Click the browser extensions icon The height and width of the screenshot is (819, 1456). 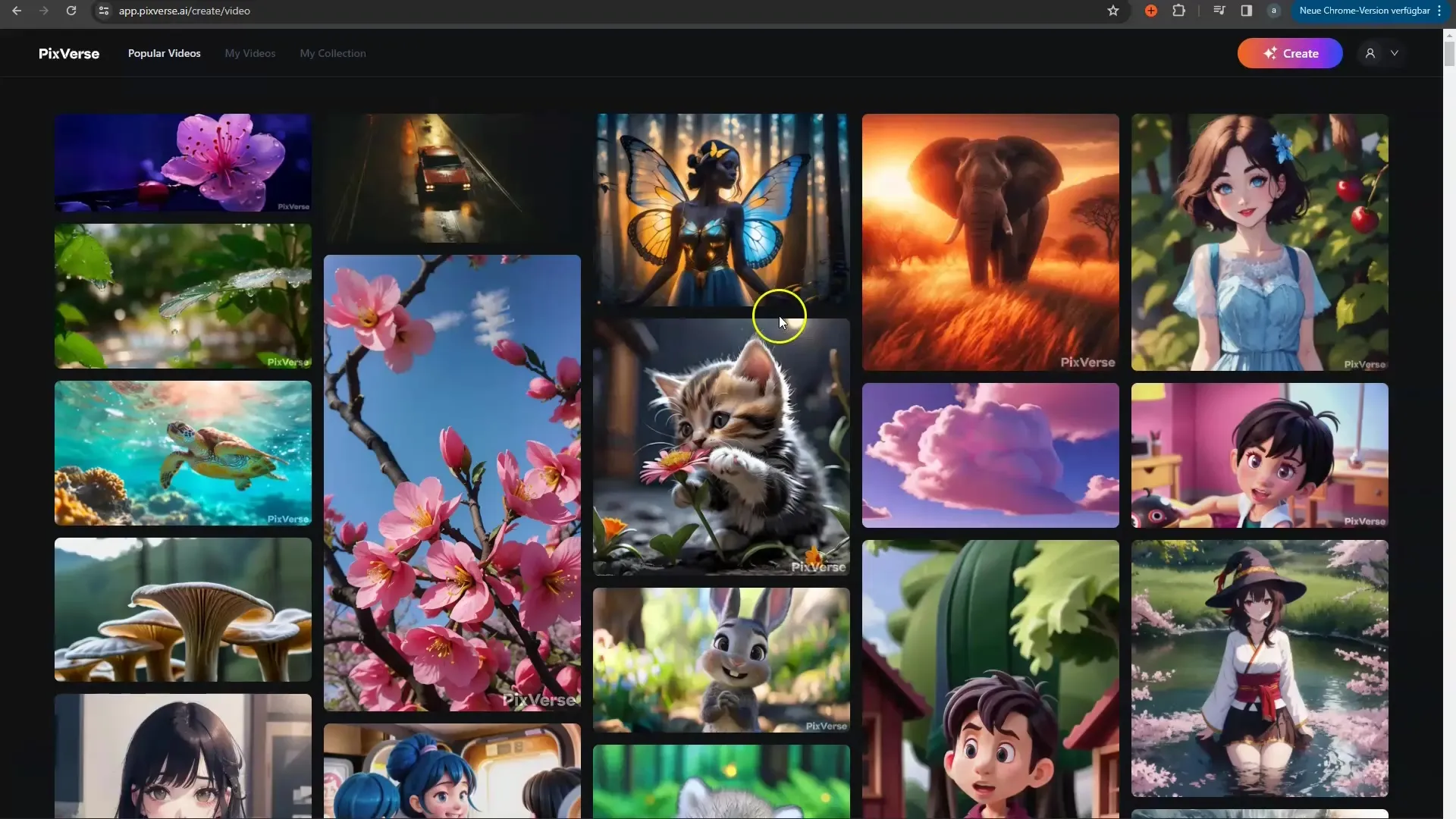[x=1179, y=10]
